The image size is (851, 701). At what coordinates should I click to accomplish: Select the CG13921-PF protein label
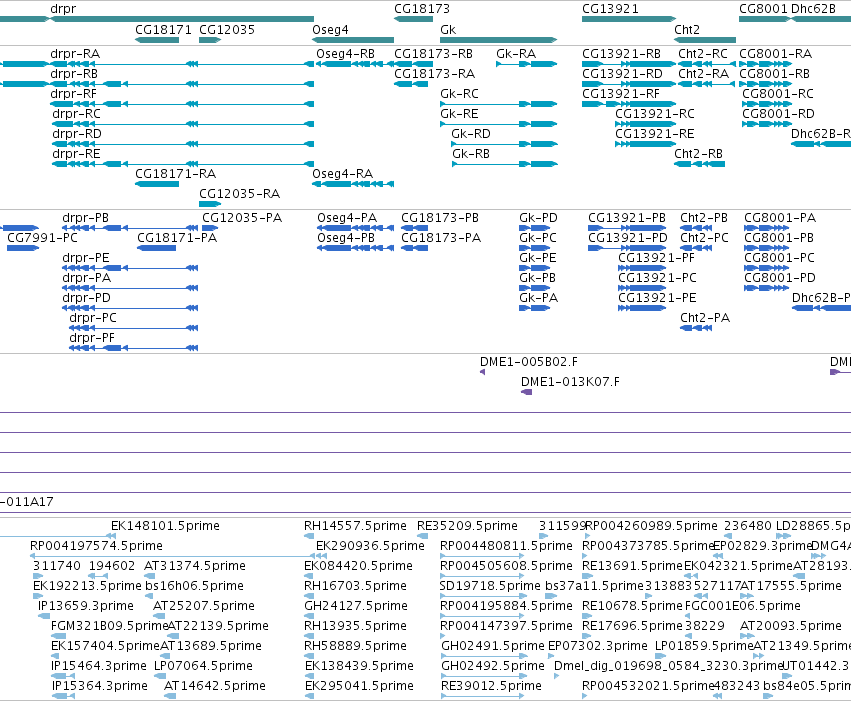(x=656, y=258)
